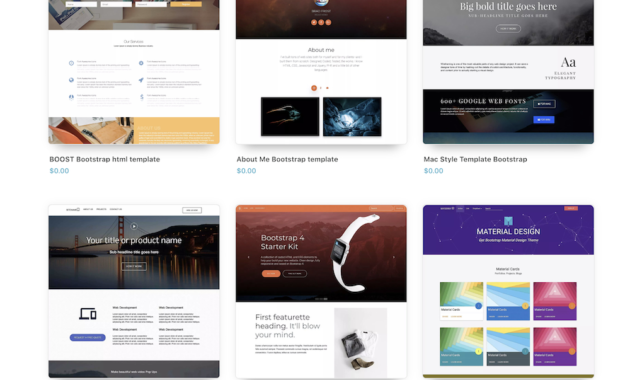
Task: Open the Mac Style Template Bootstrap thumbnail
Action: tap(508, 72)
